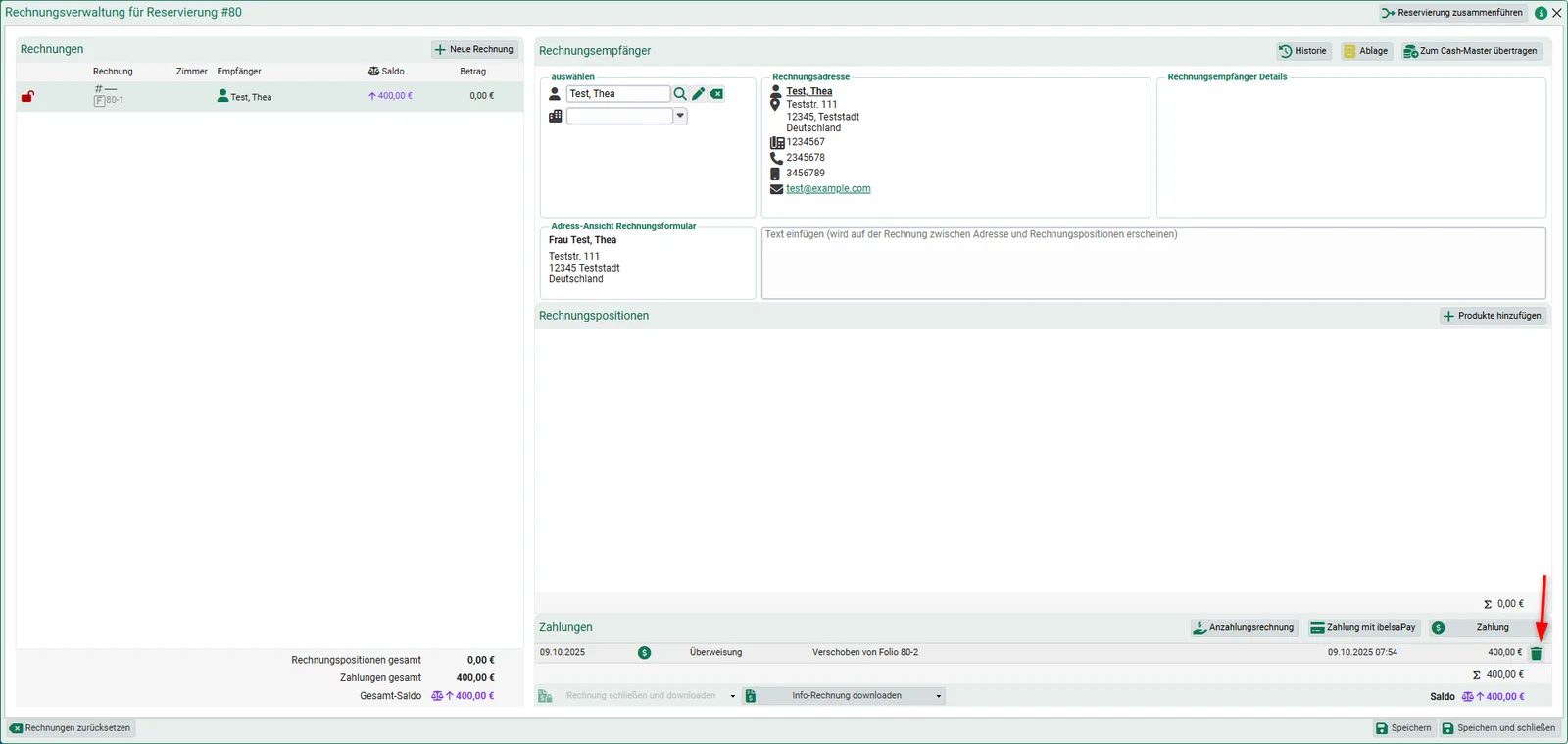This screenshot has width=1568, height=744.
Task: Click Speichern und schließen
Action: coord(1498,728)
